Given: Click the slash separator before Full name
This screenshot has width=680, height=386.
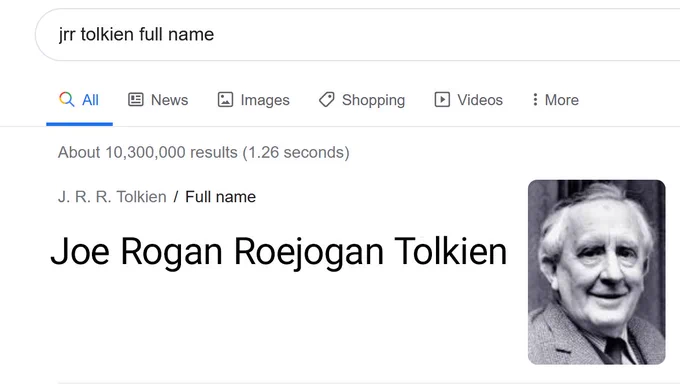Looking at the screenshot, I should (x=176, y=197).
